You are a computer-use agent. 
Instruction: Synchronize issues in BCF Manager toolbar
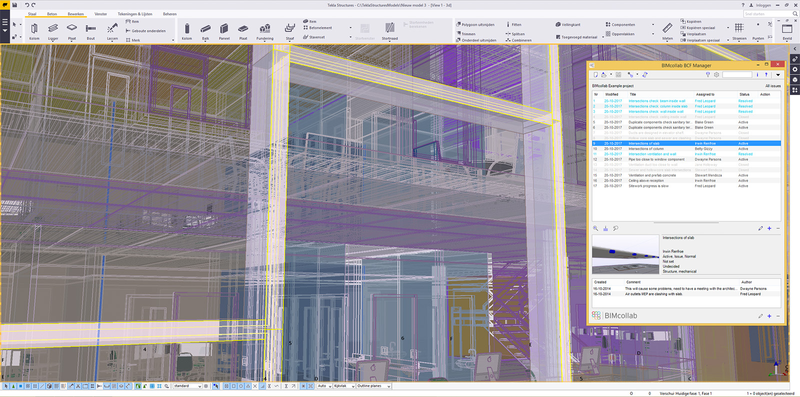pos(645,75)
